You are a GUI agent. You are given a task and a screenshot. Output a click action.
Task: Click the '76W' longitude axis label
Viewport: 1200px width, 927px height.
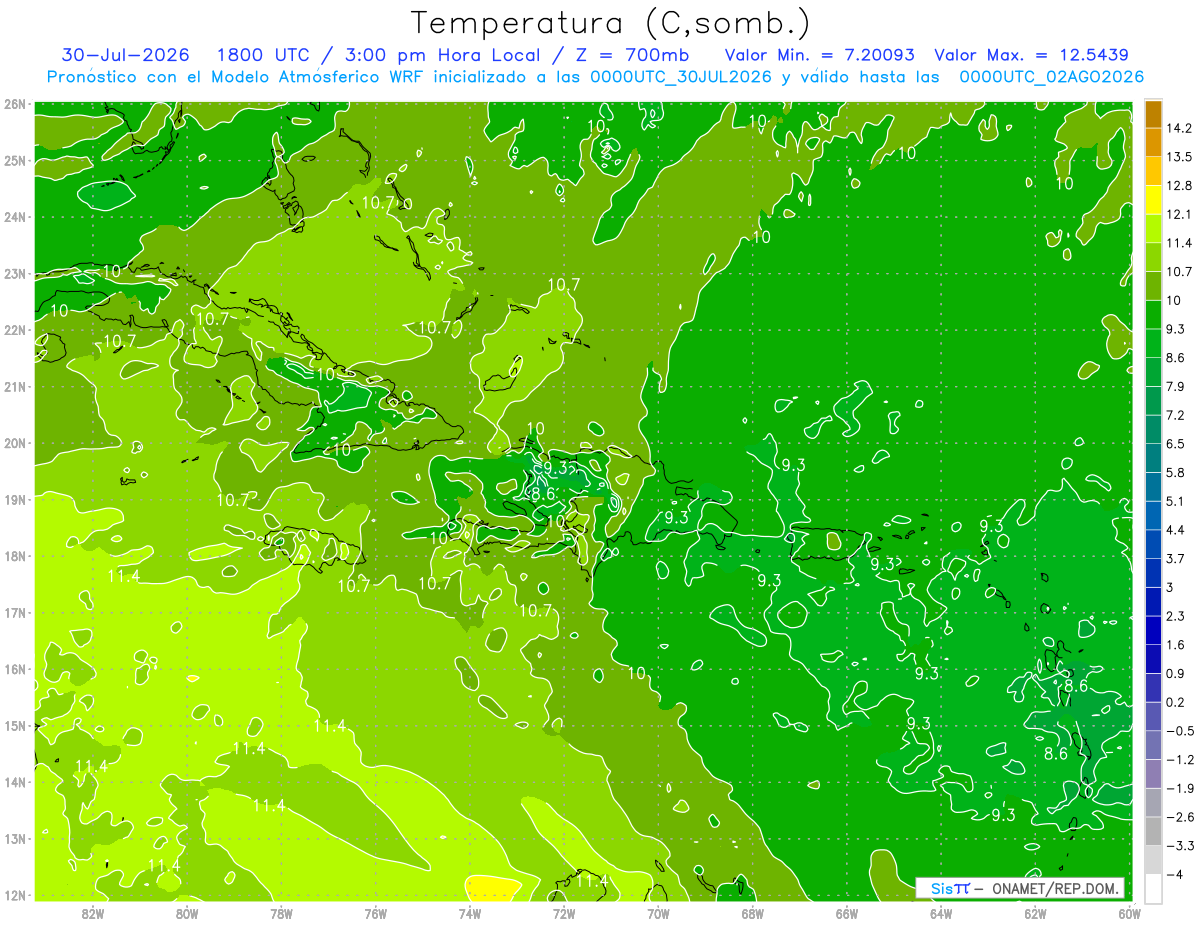(375, 914)
